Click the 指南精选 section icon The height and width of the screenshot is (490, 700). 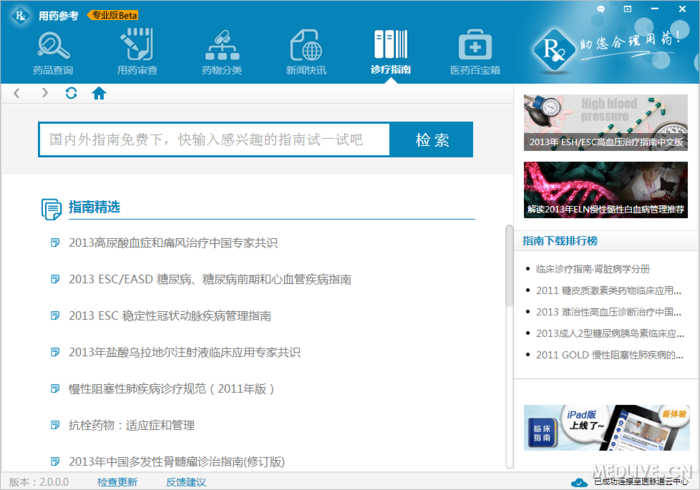tap(51, 209)
